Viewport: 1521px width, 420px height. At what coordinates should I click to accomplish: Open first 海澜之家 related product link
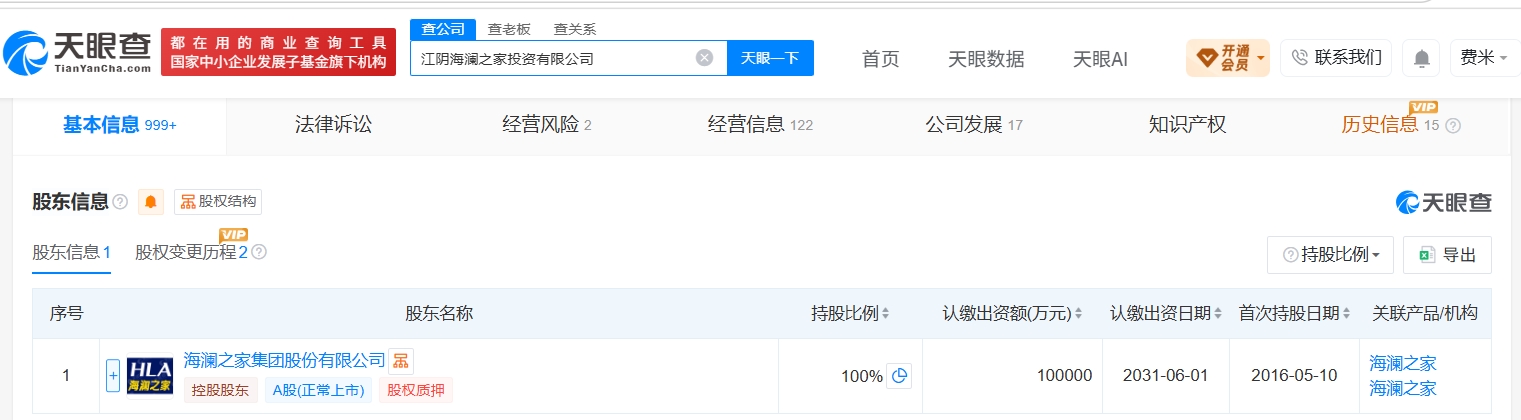(x=1402, y=363)
